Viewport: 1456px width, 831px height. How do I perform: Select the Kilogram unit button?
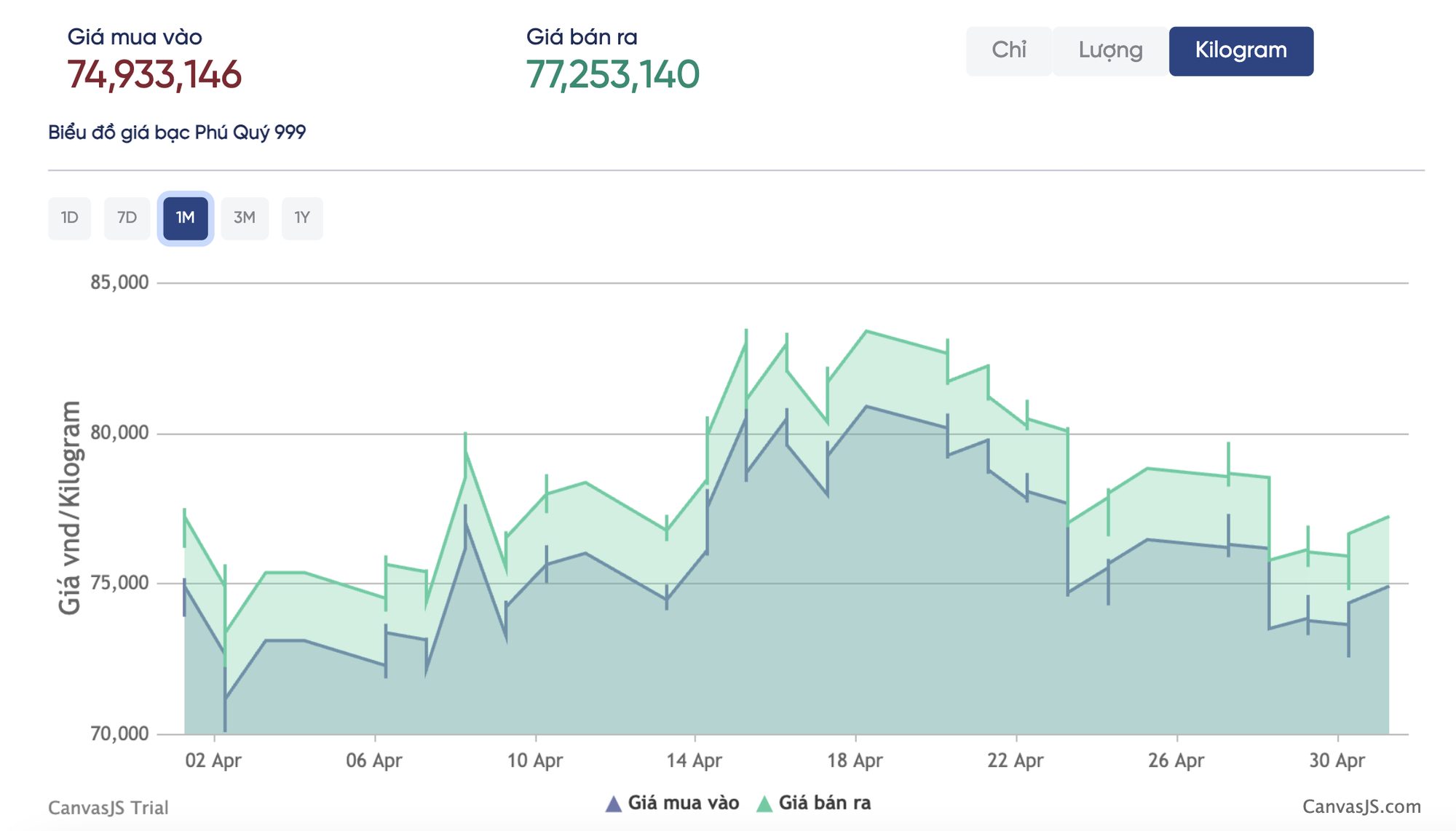(1241, 51)
